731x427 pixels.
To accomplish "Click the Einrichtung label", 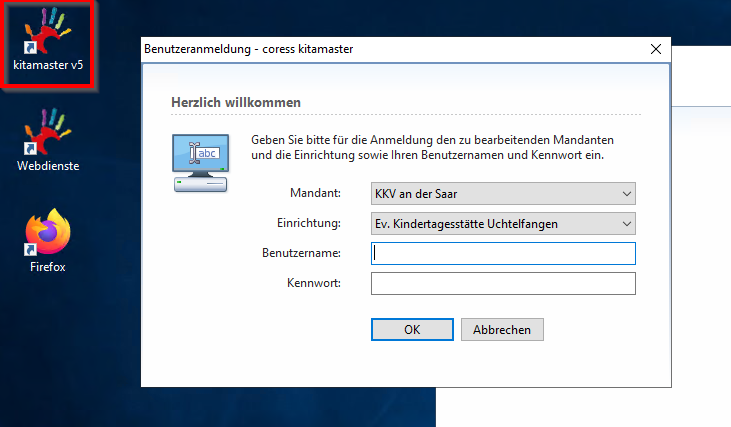I will coord(309,223).
